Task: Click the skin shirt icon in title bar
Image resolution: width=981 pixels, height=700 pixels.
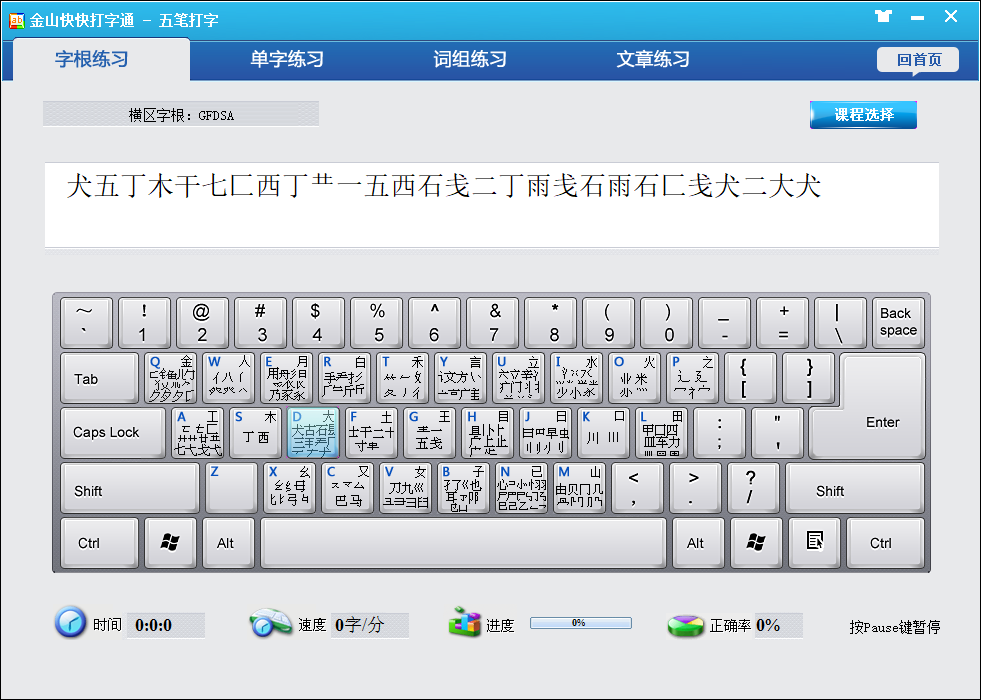Action: click(x=883, y=16)
